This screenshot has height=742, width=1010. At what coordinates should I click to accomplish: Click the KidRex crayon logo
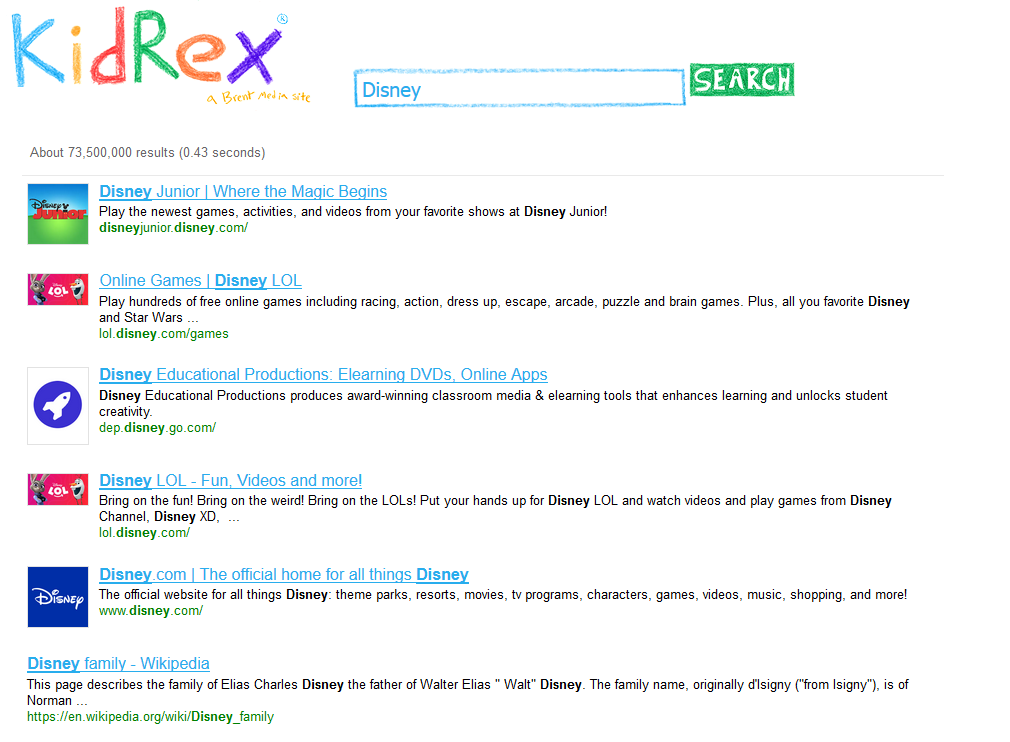[150, 49]
